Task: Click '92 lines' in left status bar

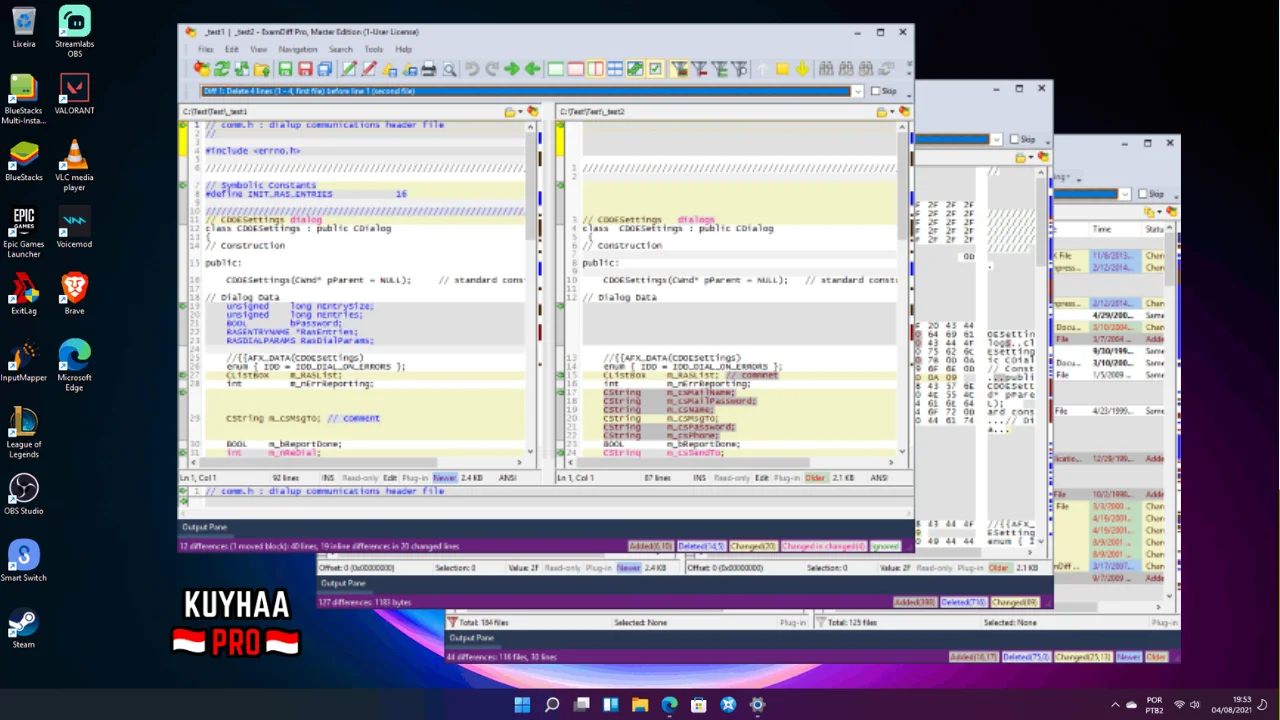Action: click(285, 478)
